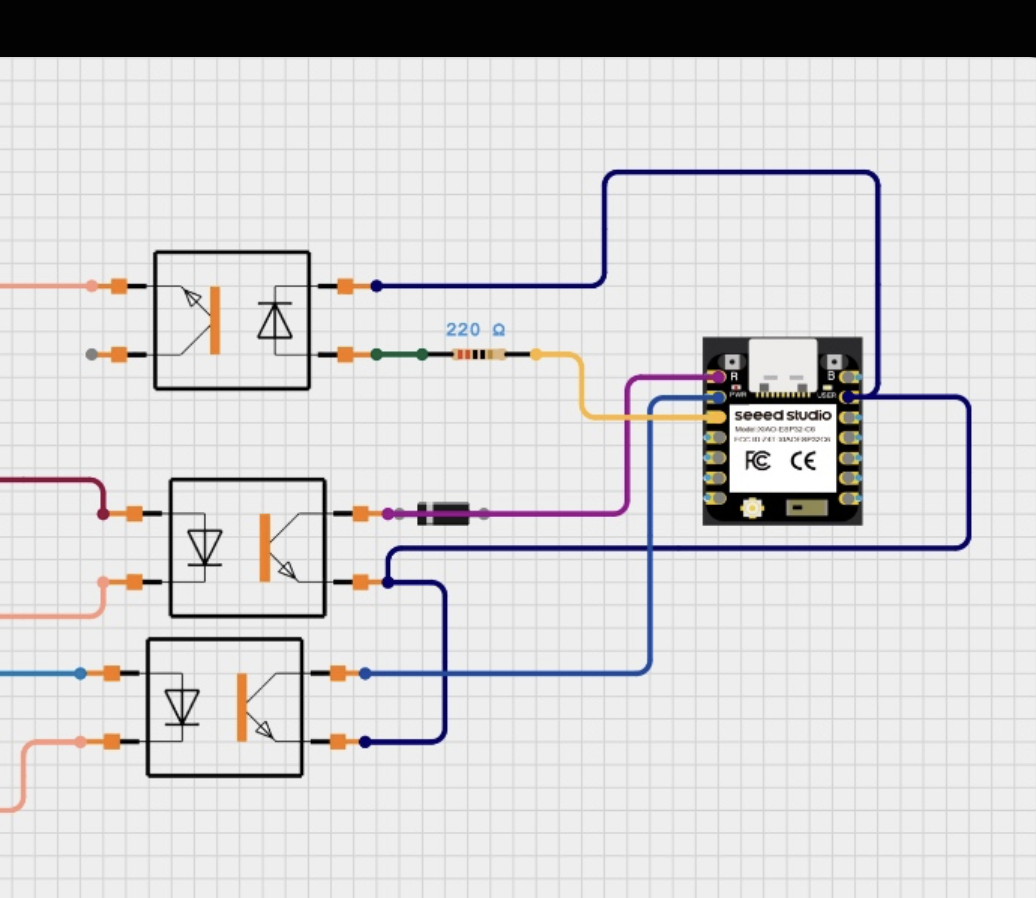Viewport: 1036px width, 898px height.
Task: Click the R reset button on XIAO board
Action: [732, 362]
